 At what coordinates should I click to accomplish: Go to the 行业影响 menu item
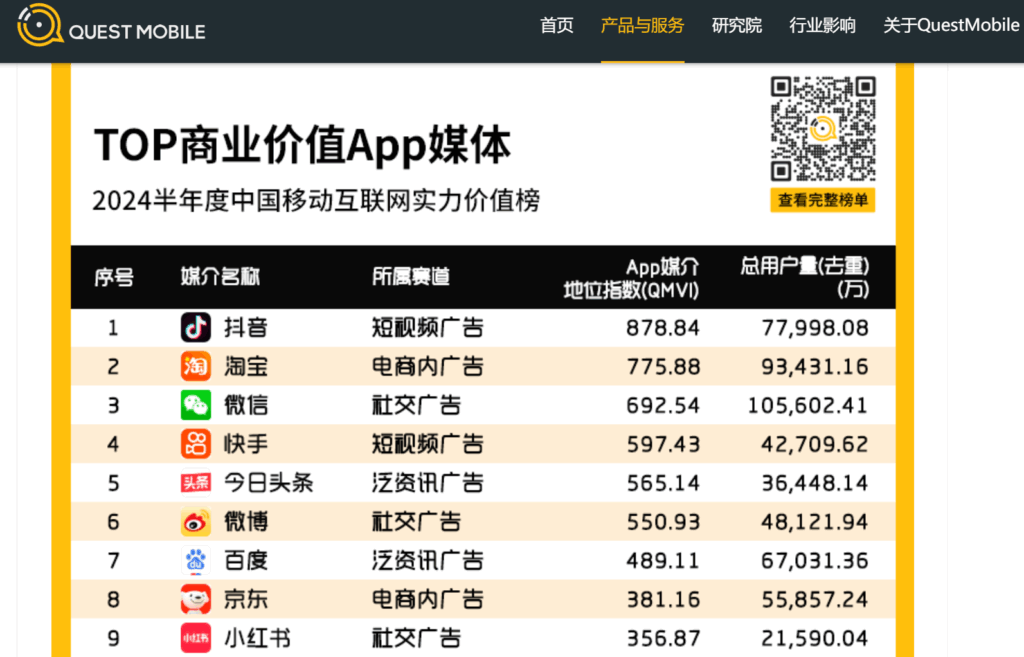(822, 26)
